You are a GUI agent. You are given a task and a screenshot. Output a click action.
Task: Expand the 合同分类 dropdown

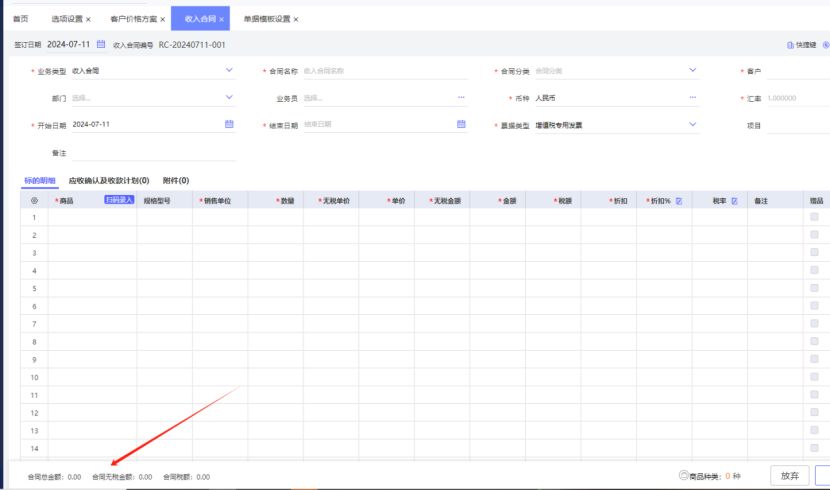pyautogui.click(x=692, y=71)
